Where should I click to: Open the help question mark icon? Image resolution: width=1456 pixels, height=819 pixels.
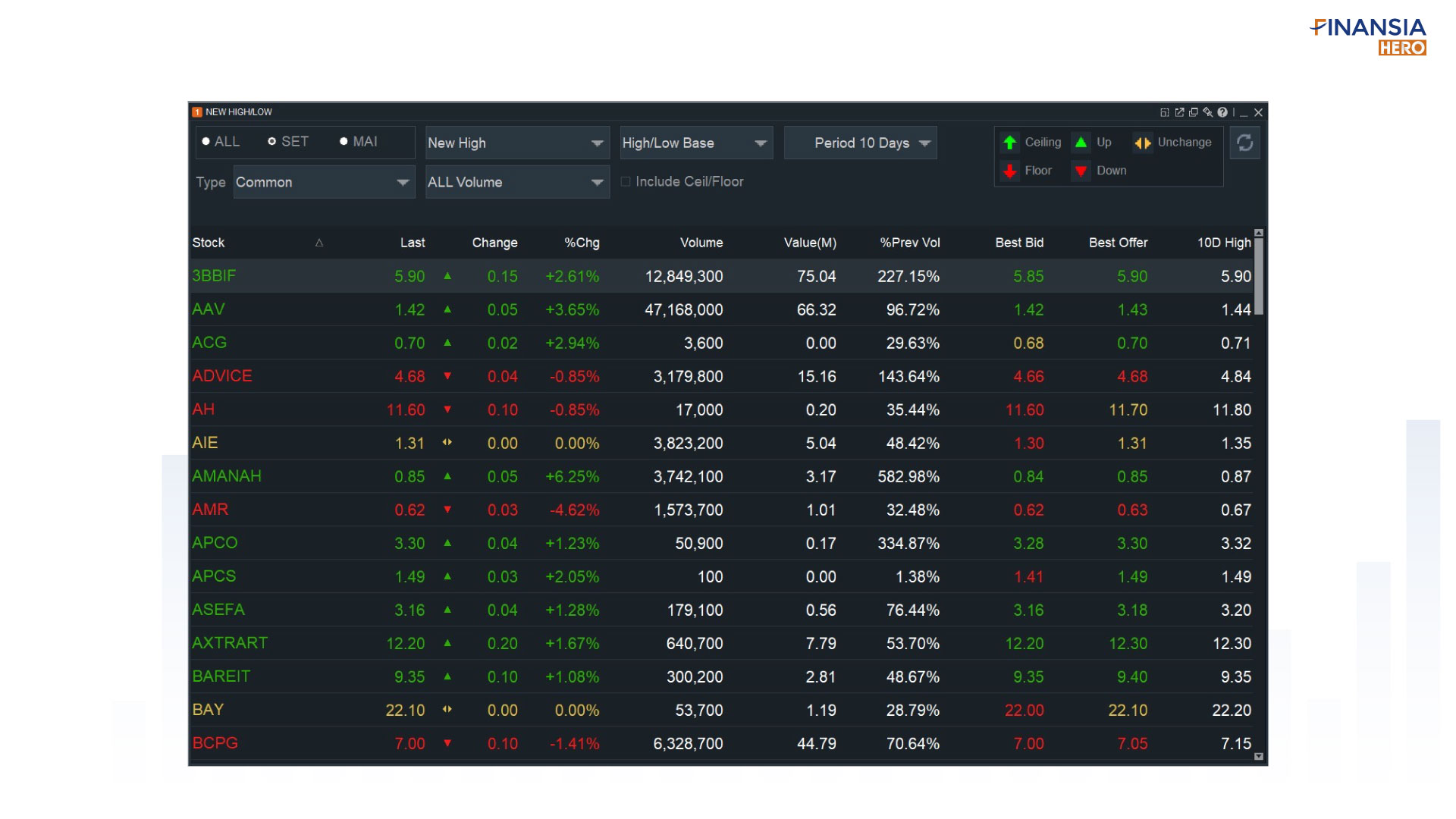(x=1222, y=112)
